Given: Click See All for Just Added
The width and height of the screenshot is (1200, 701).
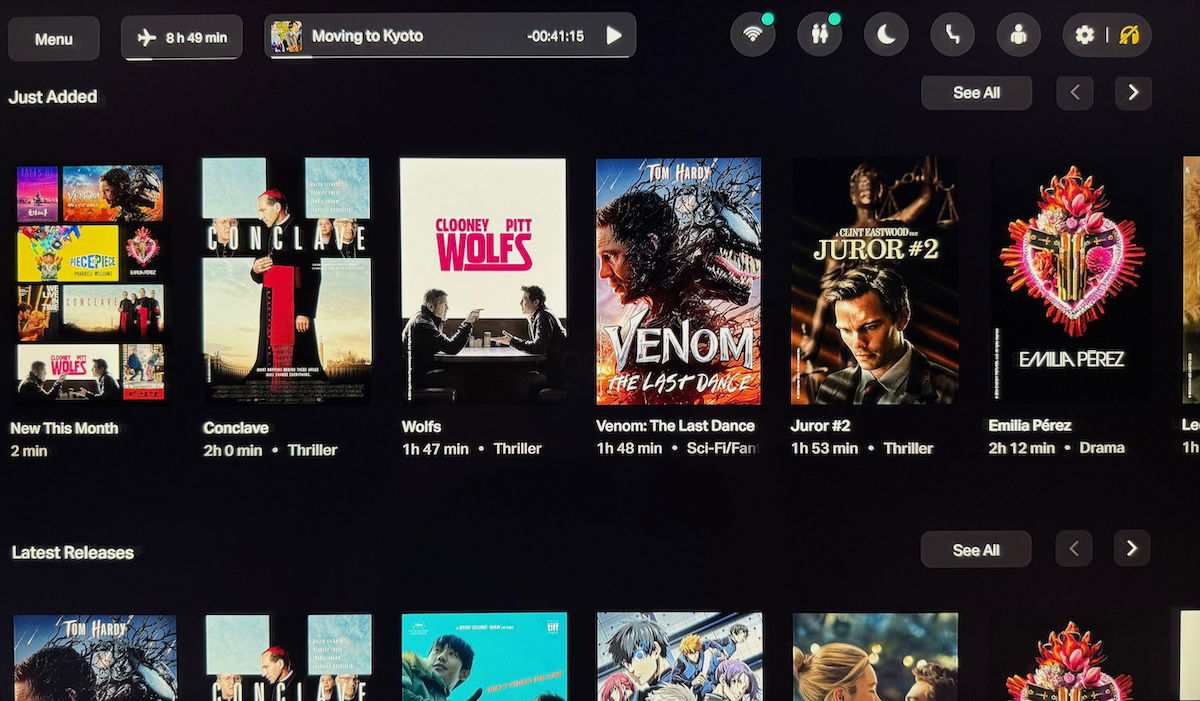Looking at the screenshot, I should pyautogui.click(x=976, y=93).
